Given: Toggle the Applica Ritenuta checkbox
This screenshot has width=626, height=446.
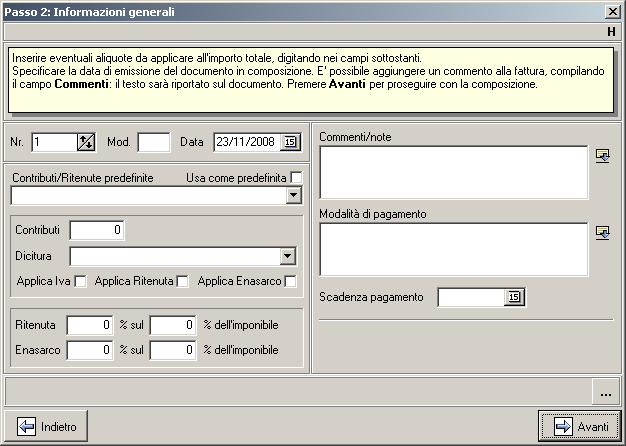Looking at the screenshot, I should (183, 281).
